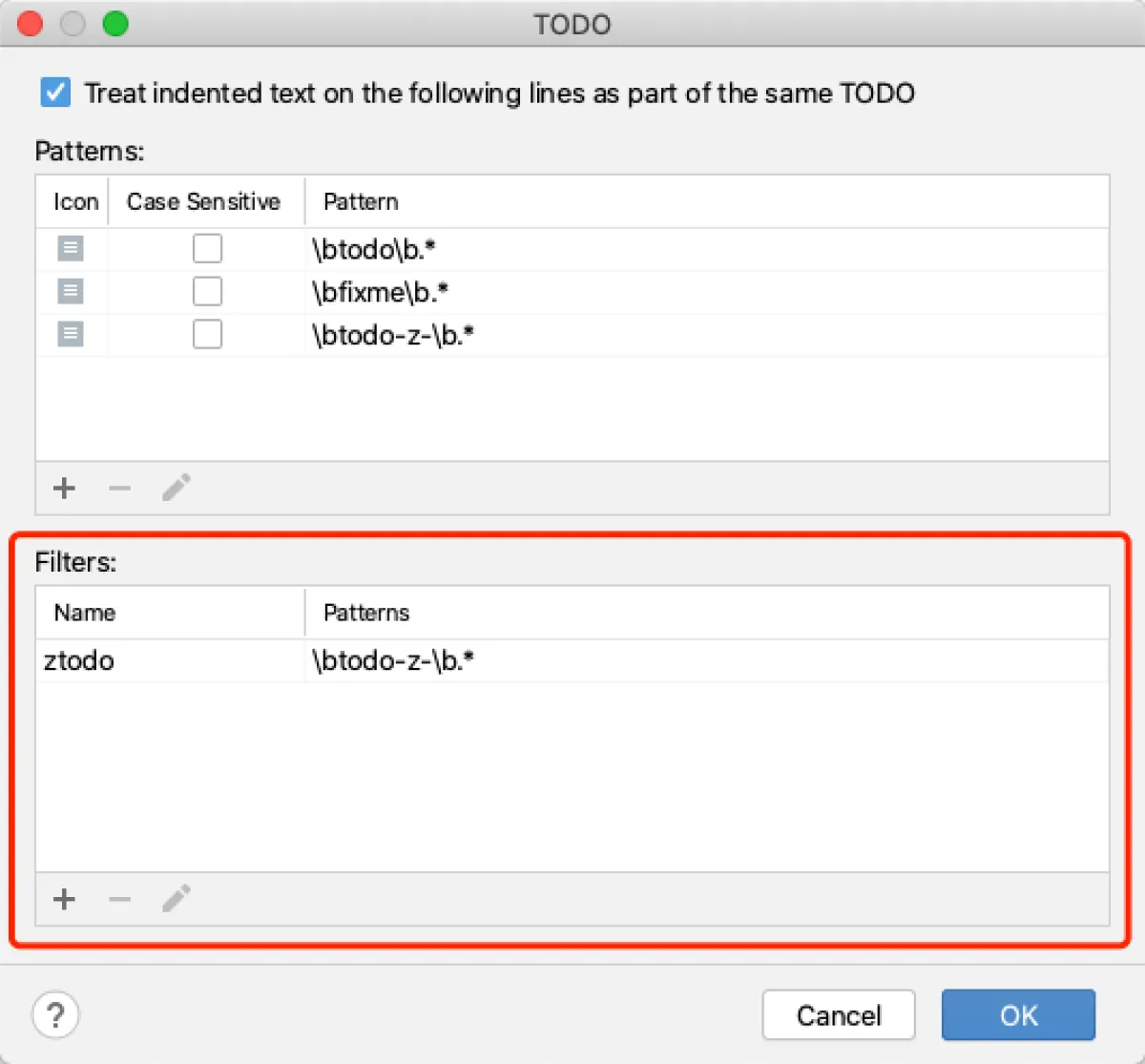
Task: Confirm settings with the OK button
Action: click(x=1018, y=1015)
